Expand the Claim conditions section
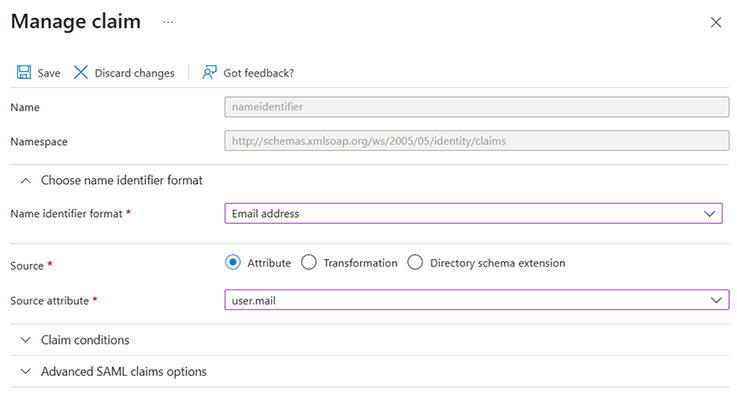Screen dimensions: 737x397 85,340
